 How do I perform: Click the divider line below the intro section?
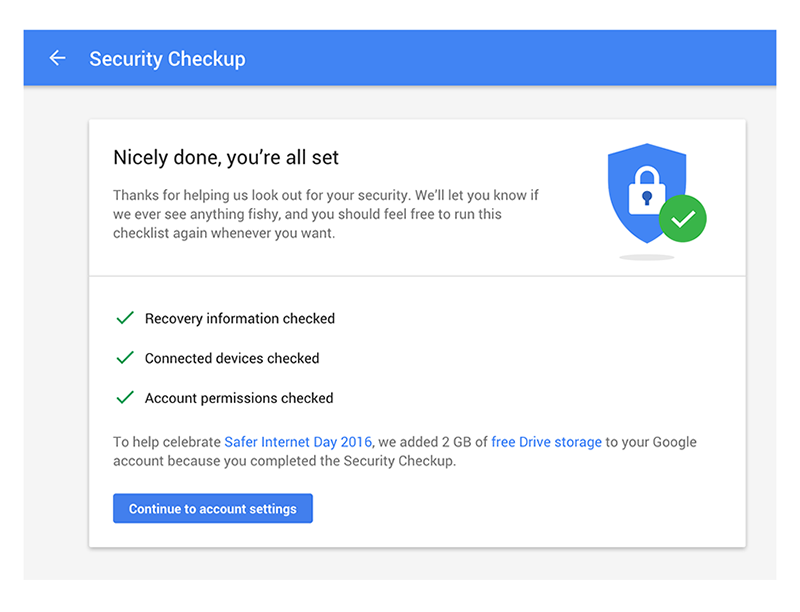(417, 276)
